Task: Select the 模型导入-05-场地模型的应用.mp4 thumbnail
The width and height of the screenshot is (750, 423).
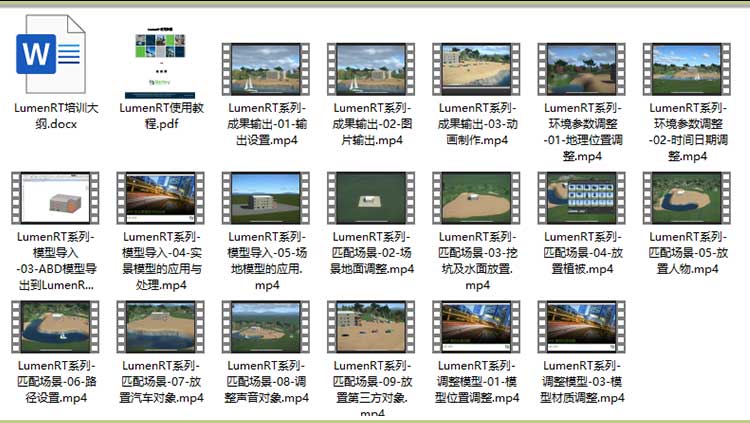Action: pos(265,198)
